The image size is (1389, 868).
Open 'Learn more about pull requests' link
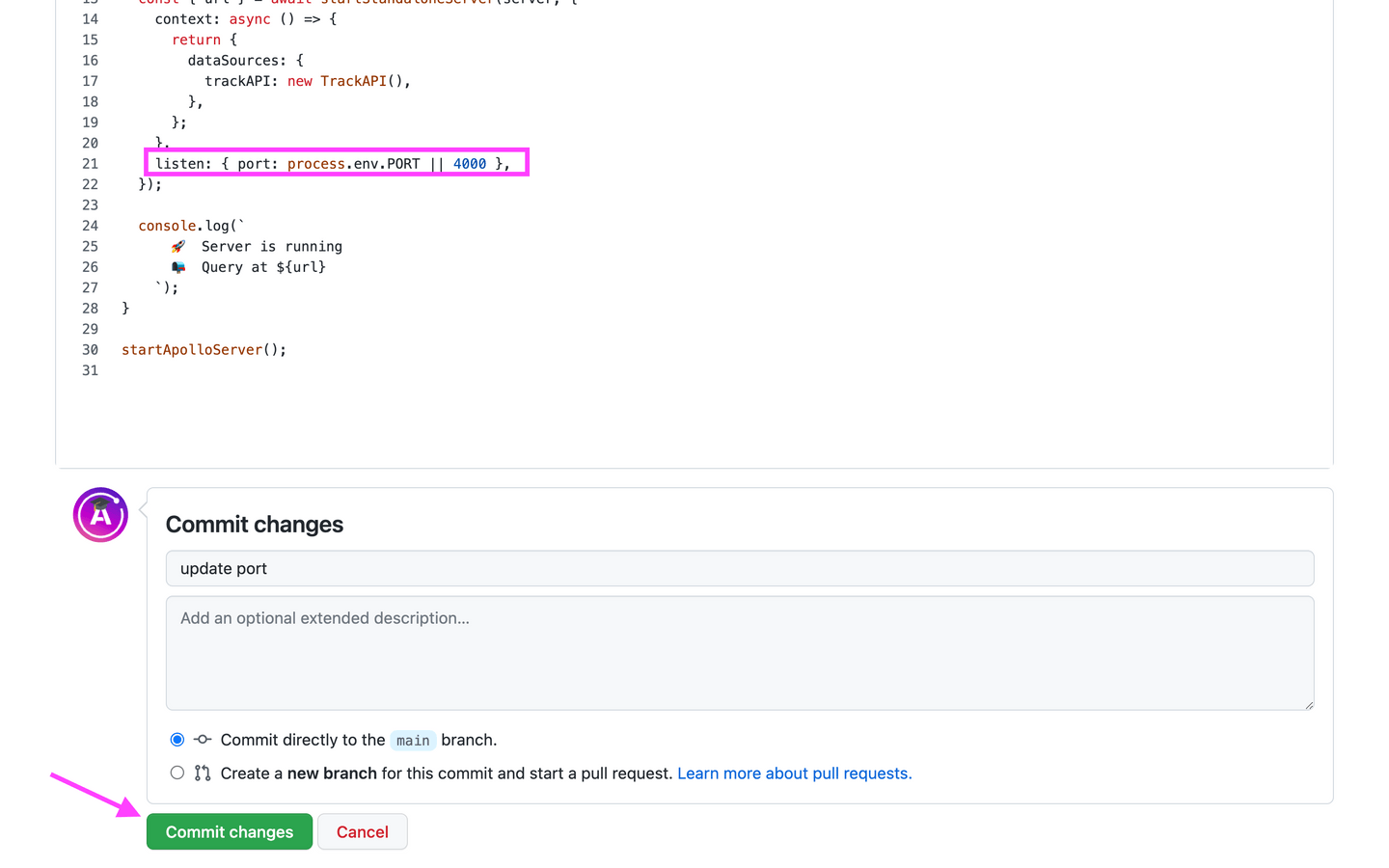pos(794,773)
